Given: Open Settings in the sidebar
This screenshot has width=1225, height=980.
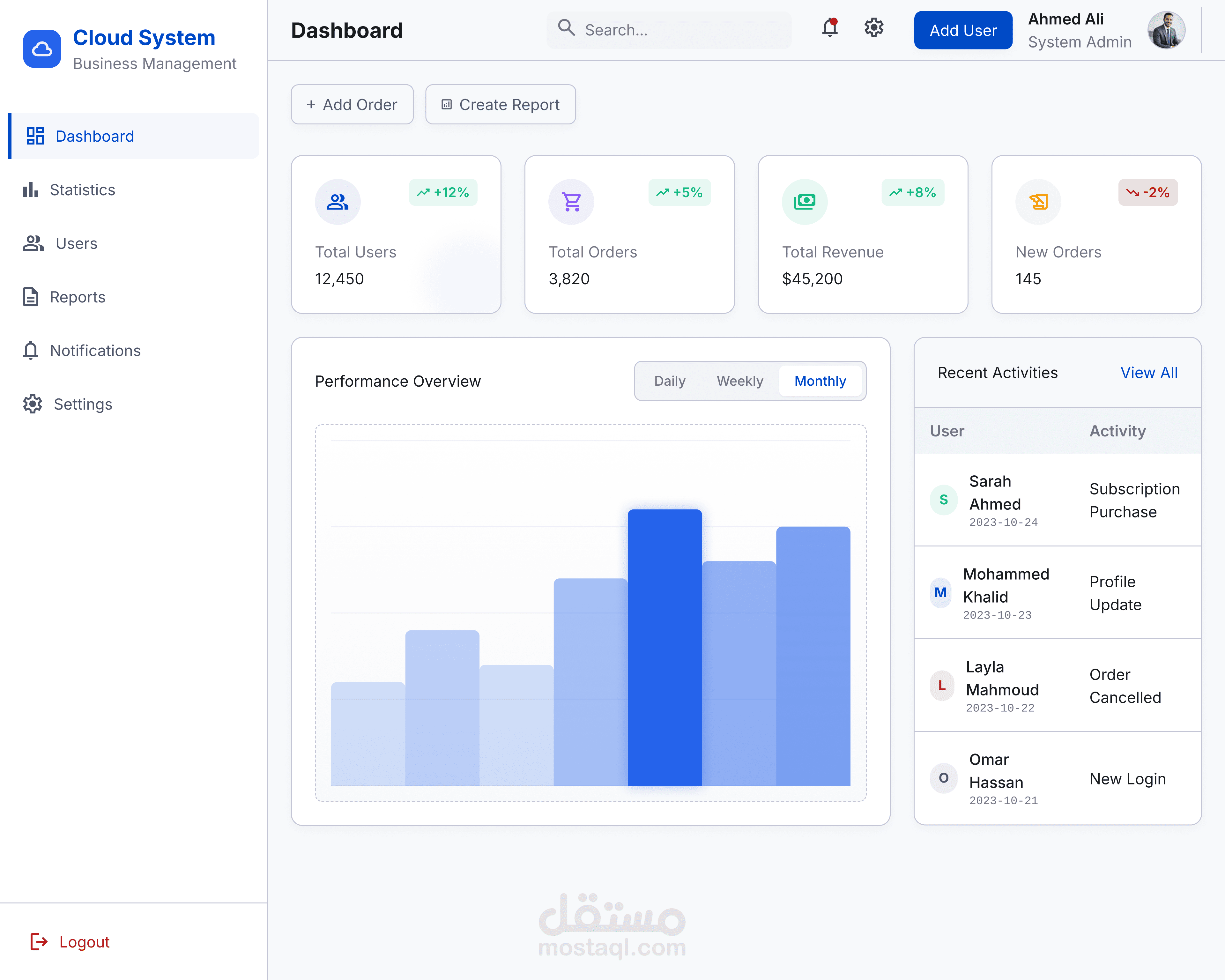Looking at the screenshot, I should [134, 404].
